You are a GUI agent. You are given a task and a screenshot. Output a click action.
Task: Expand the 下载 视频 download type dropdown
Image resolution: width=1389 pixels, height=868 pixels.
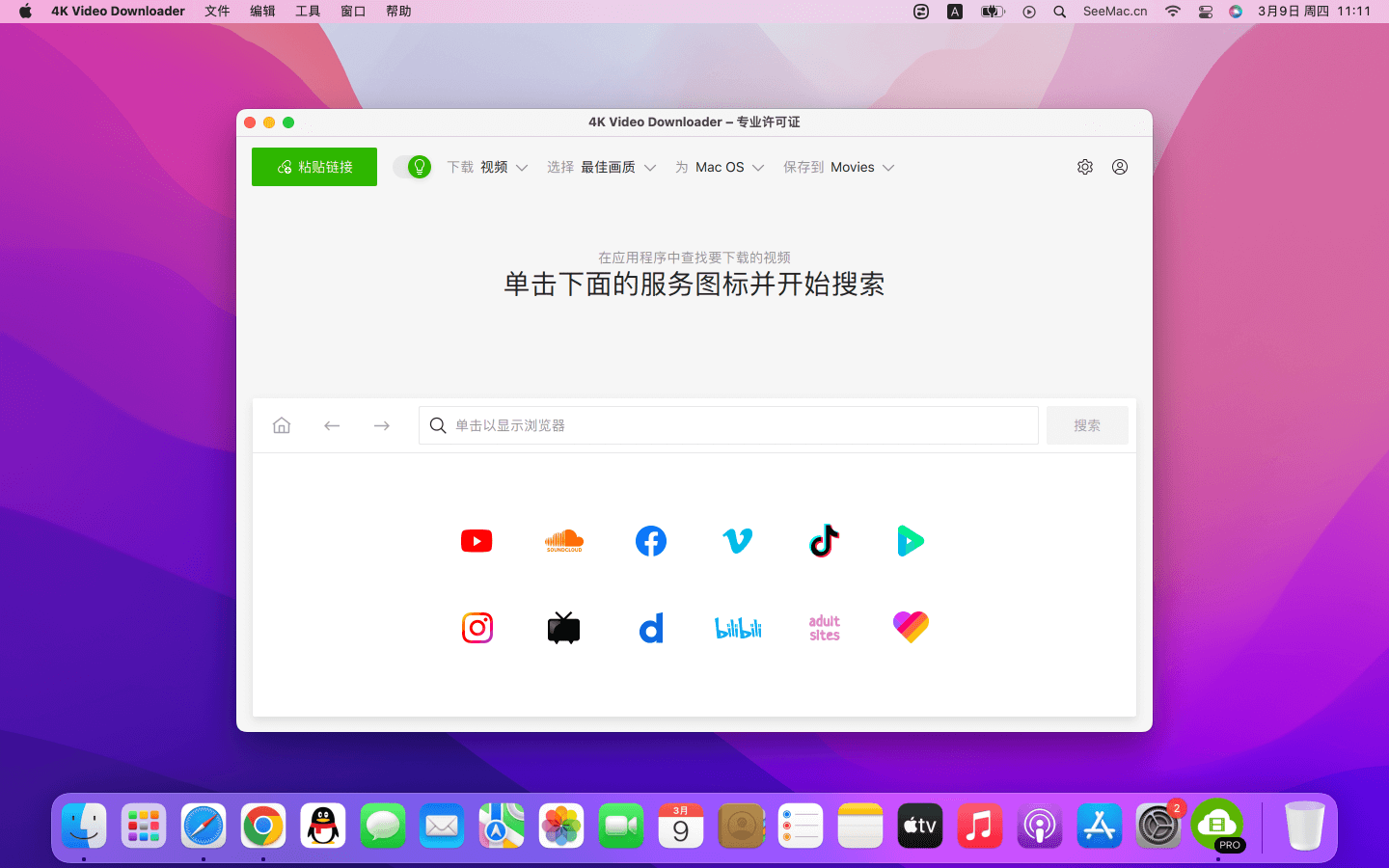(488, 167)
